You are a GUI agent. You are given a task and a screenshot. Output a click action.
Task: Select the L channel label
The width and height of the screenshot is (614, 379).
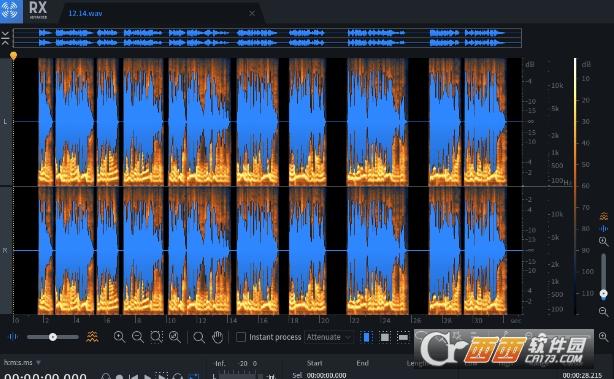pos(5,122)
